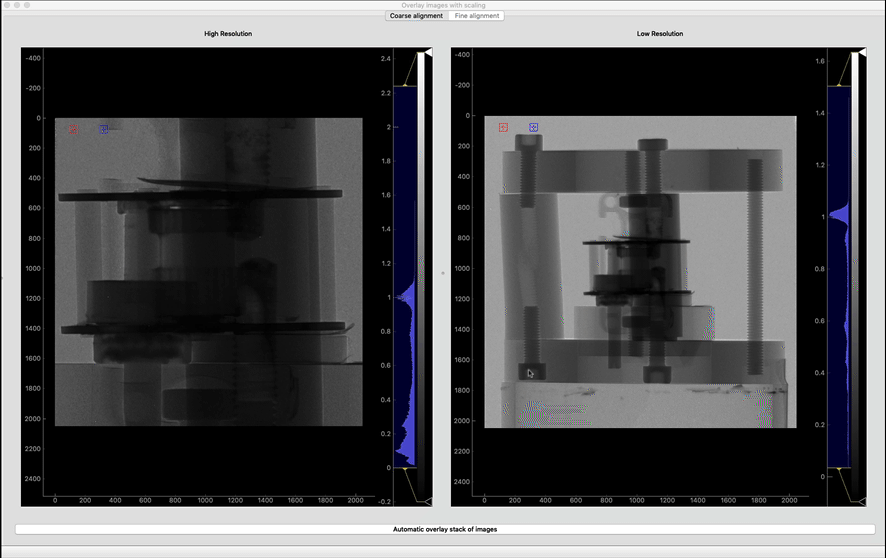The height and width of the screenshot is (558, 886).
Task: Click bottom white triangle of High Resolution colorbar
Action: (x=427, y=500)
